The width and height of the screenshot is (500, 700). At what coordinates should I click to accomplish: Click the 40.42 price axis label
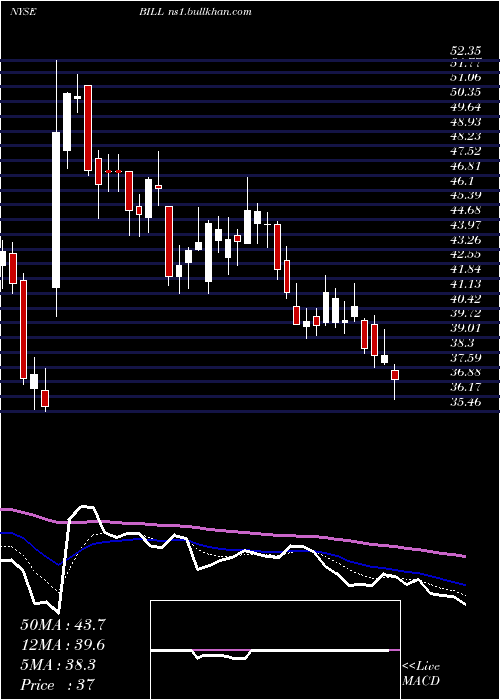pos(466,299)
